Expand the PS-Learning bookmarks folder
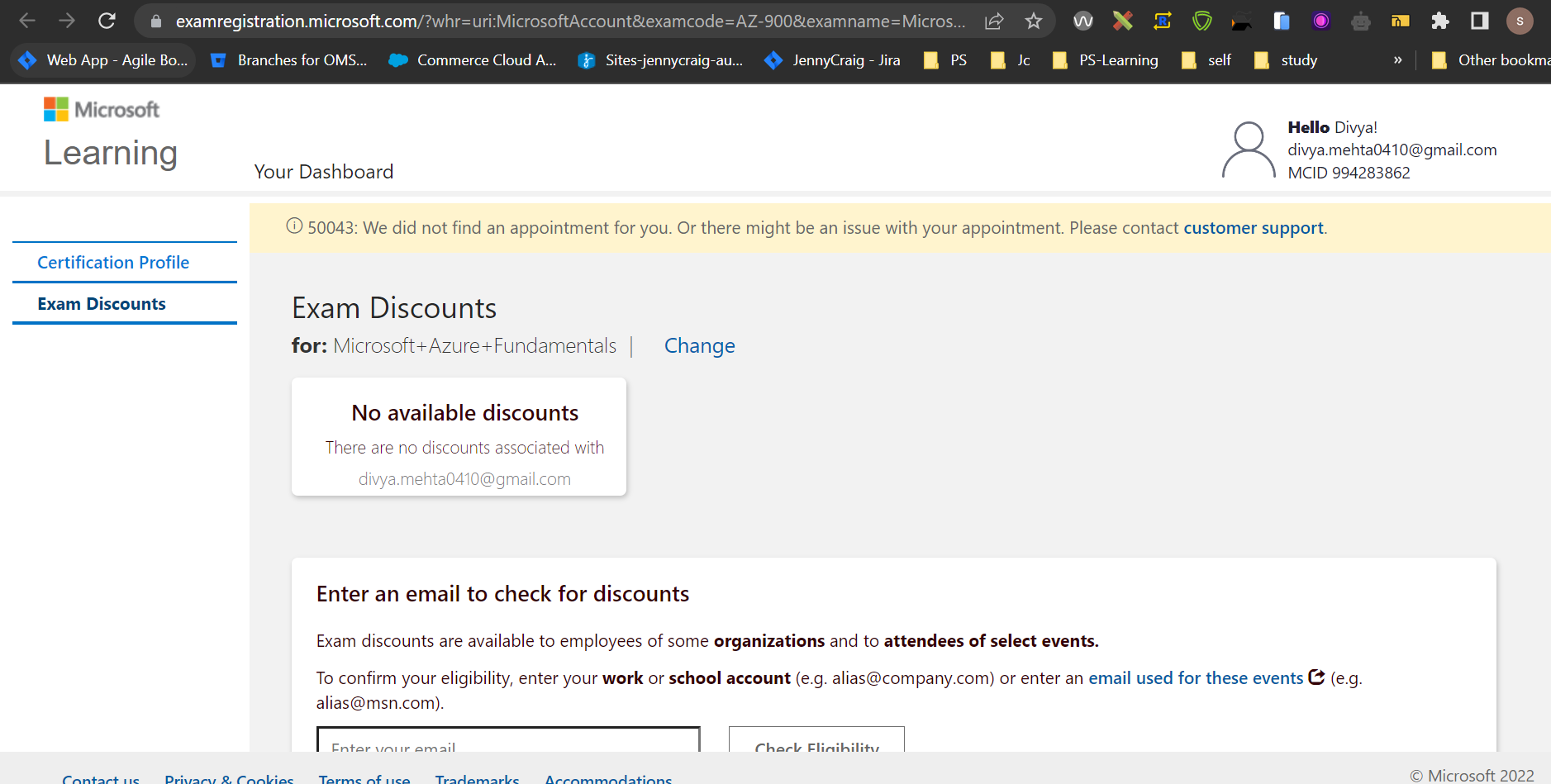Image resolution: width=1551 pixels, height=784 pixels. 1106,59
